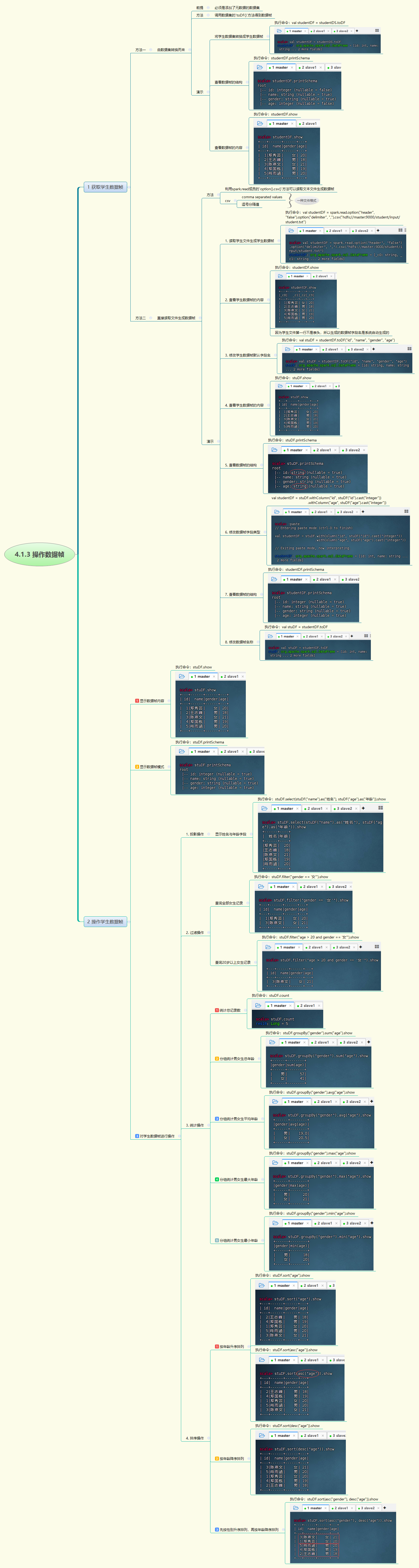Click new-tab plus in stuDF.select terminal

point(363,808)
